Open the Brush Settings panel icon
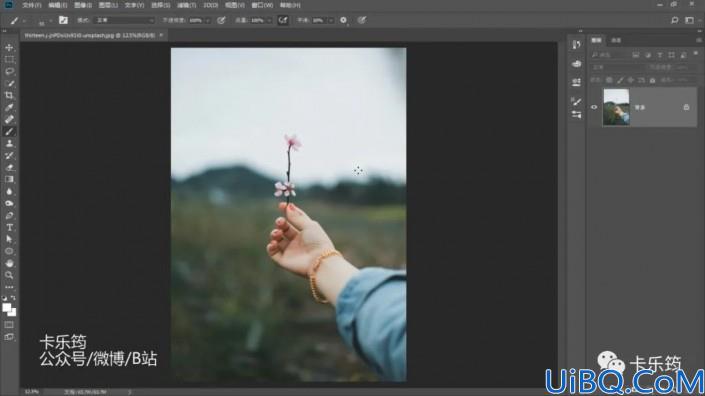This screenshot has height=396, width=705. point(576,101)
